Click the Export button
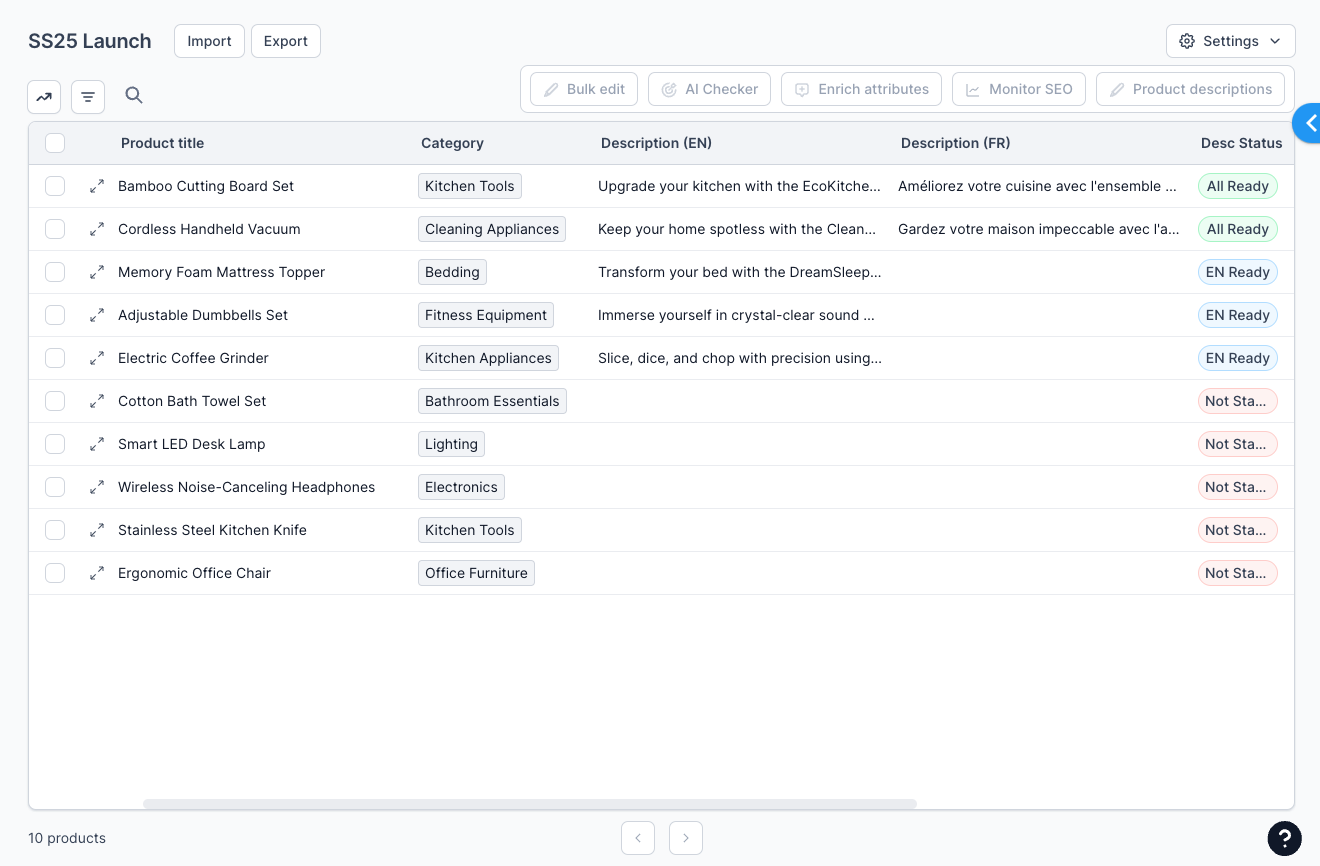The height and width of the screenshot is (866, 1320). coord(286,41)
